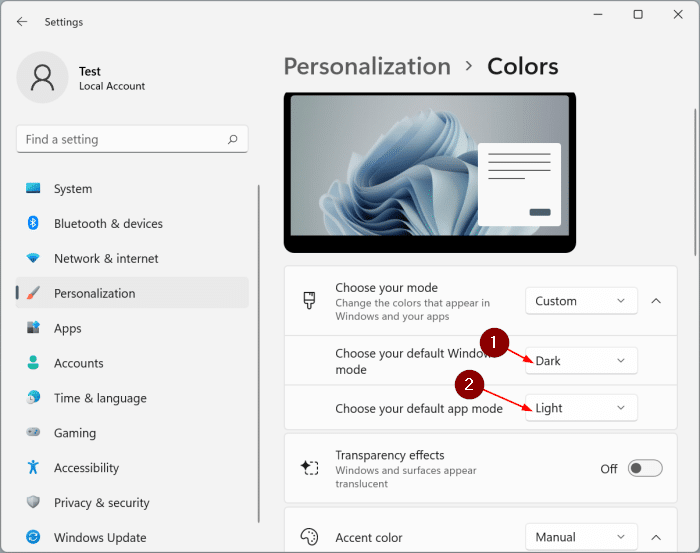Click the sidebar navigation scrollbar
The height and width of the screenshot is (553, 700).
[258, 353]
